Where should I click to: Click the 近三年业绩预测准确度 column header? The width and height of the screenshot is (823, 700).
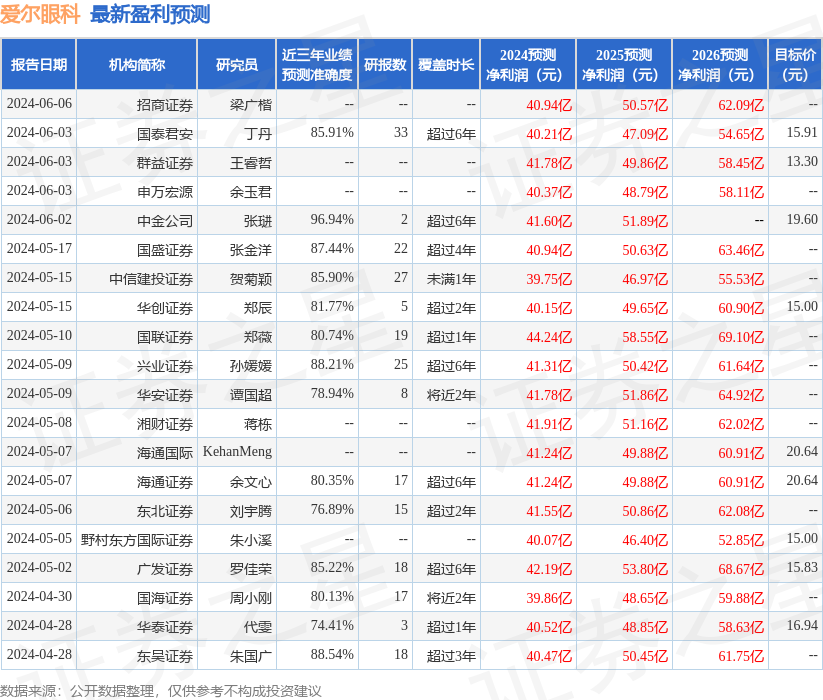point(317,65)
